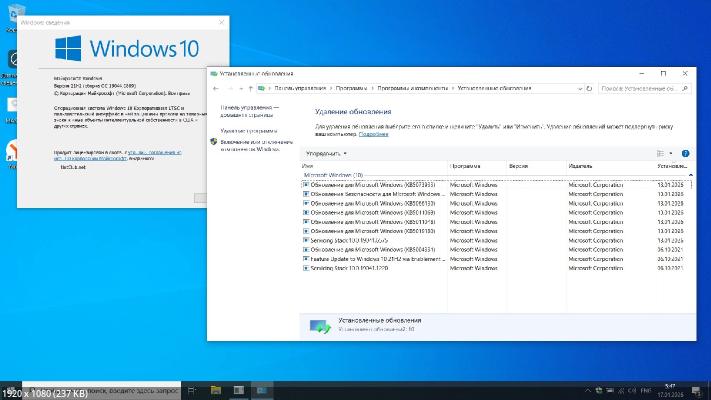Viewport: 711px width, 400px height.
Task: Click the view options icon in the toolbar
Action: [x=661, y=153]
